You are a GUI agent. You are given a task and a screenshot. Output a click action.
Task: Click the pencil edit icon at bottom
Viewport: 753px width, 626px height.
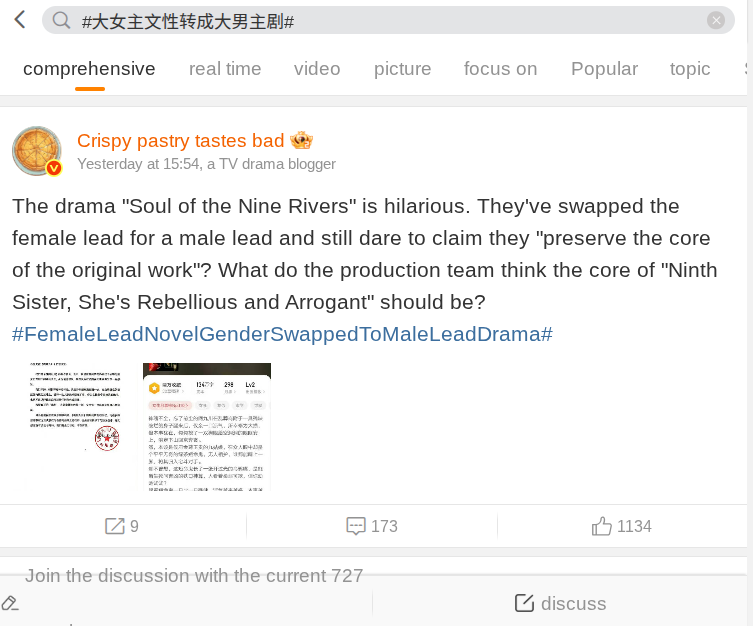click(10, 603)
